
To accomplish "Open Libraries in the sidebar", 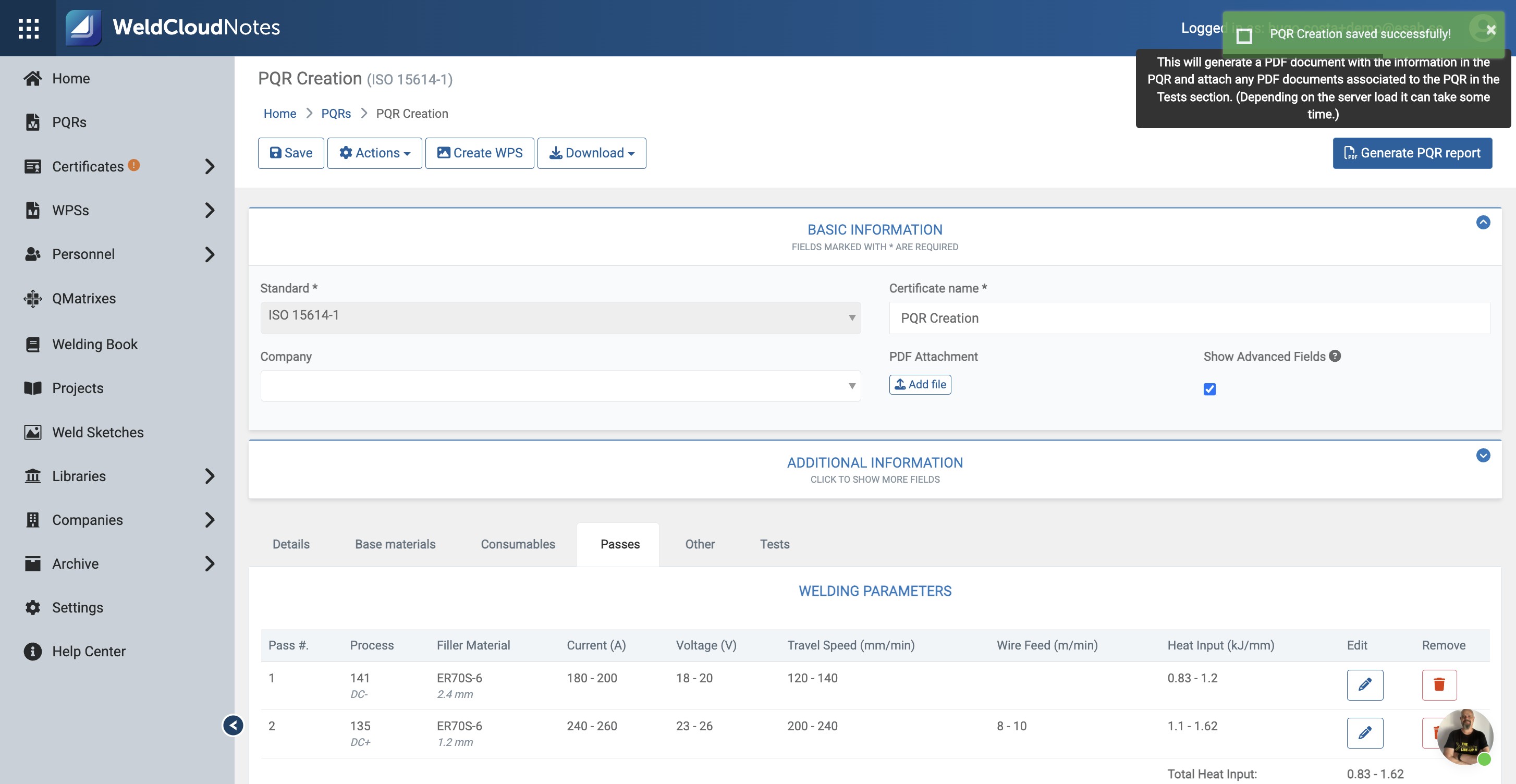I will (79, 476).
